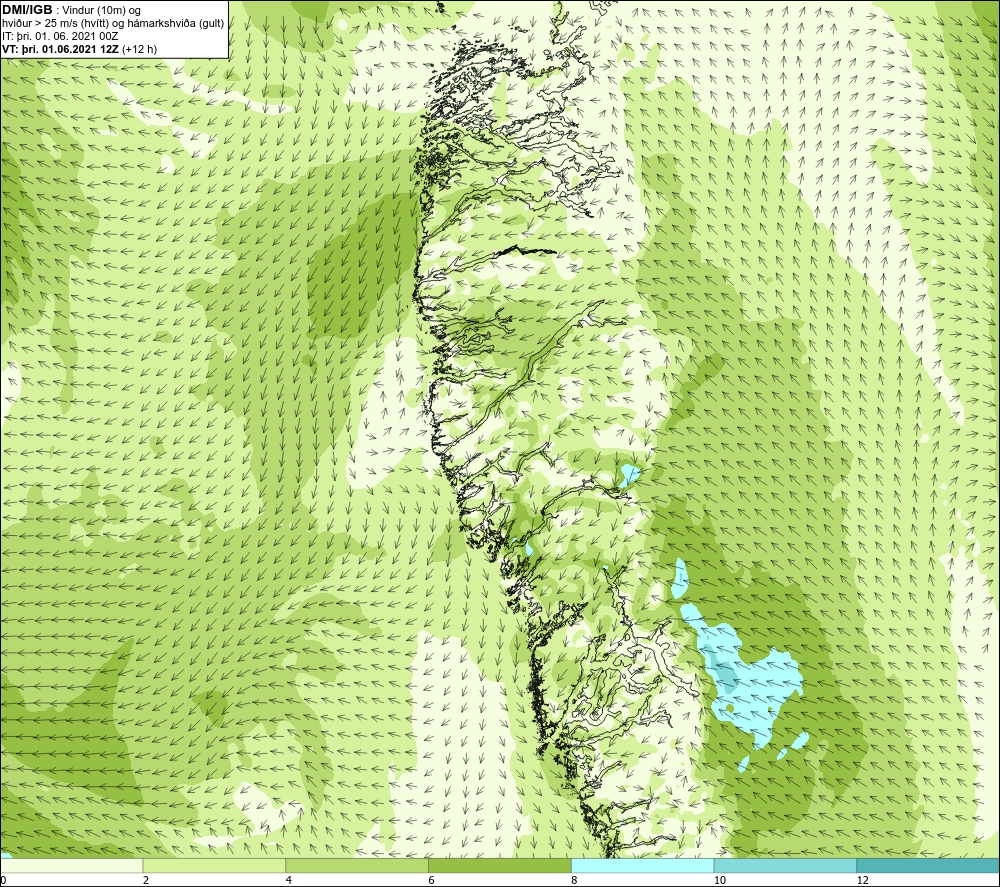Select the darkest teal segment above 12 m/s
The width and height of the screenshot is (1000, 887).
coord(929,865)
